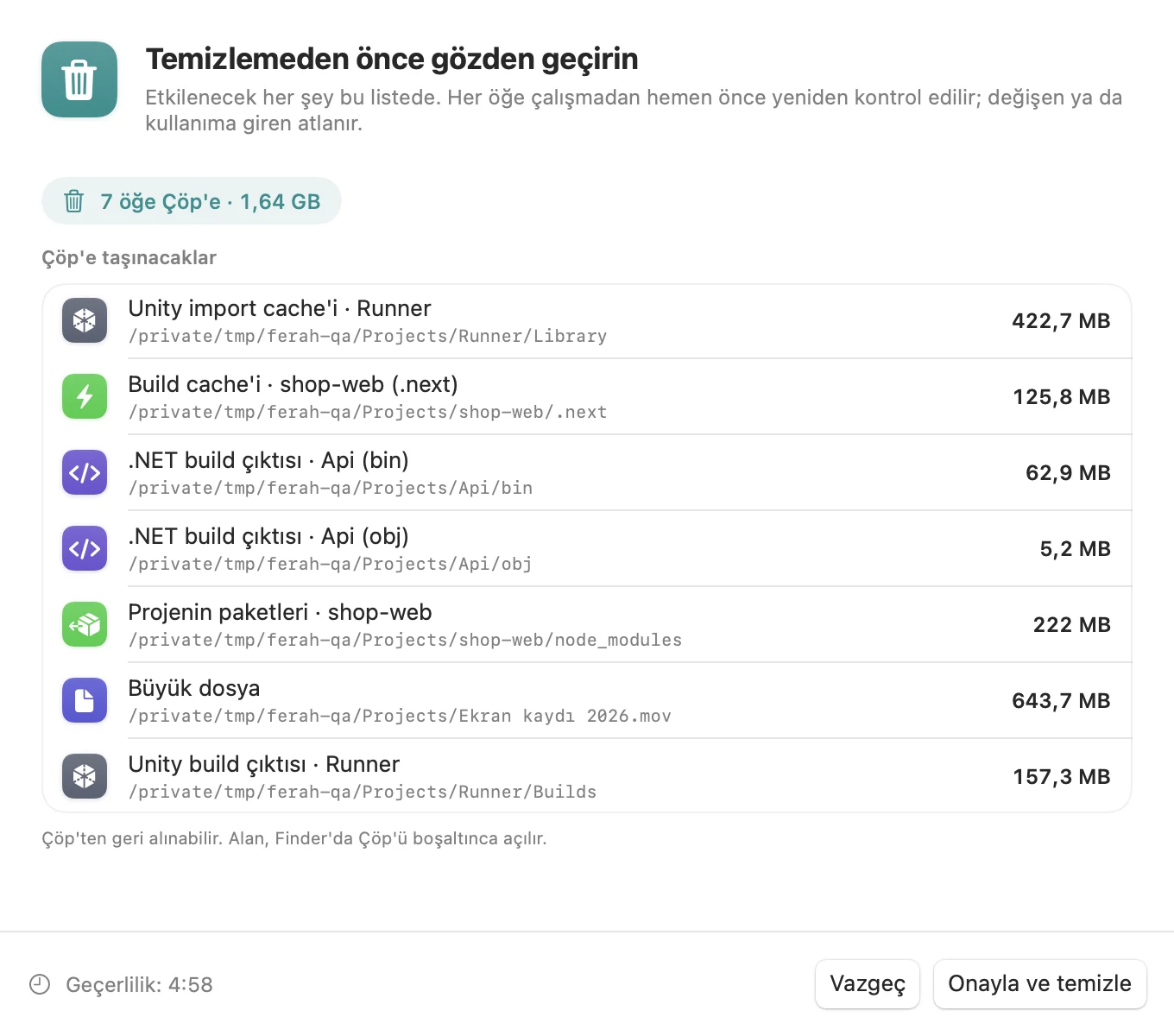Click the path ending in Runner/Library
The height and width of the screenshot is (1036, 1174).
(368, 336)
